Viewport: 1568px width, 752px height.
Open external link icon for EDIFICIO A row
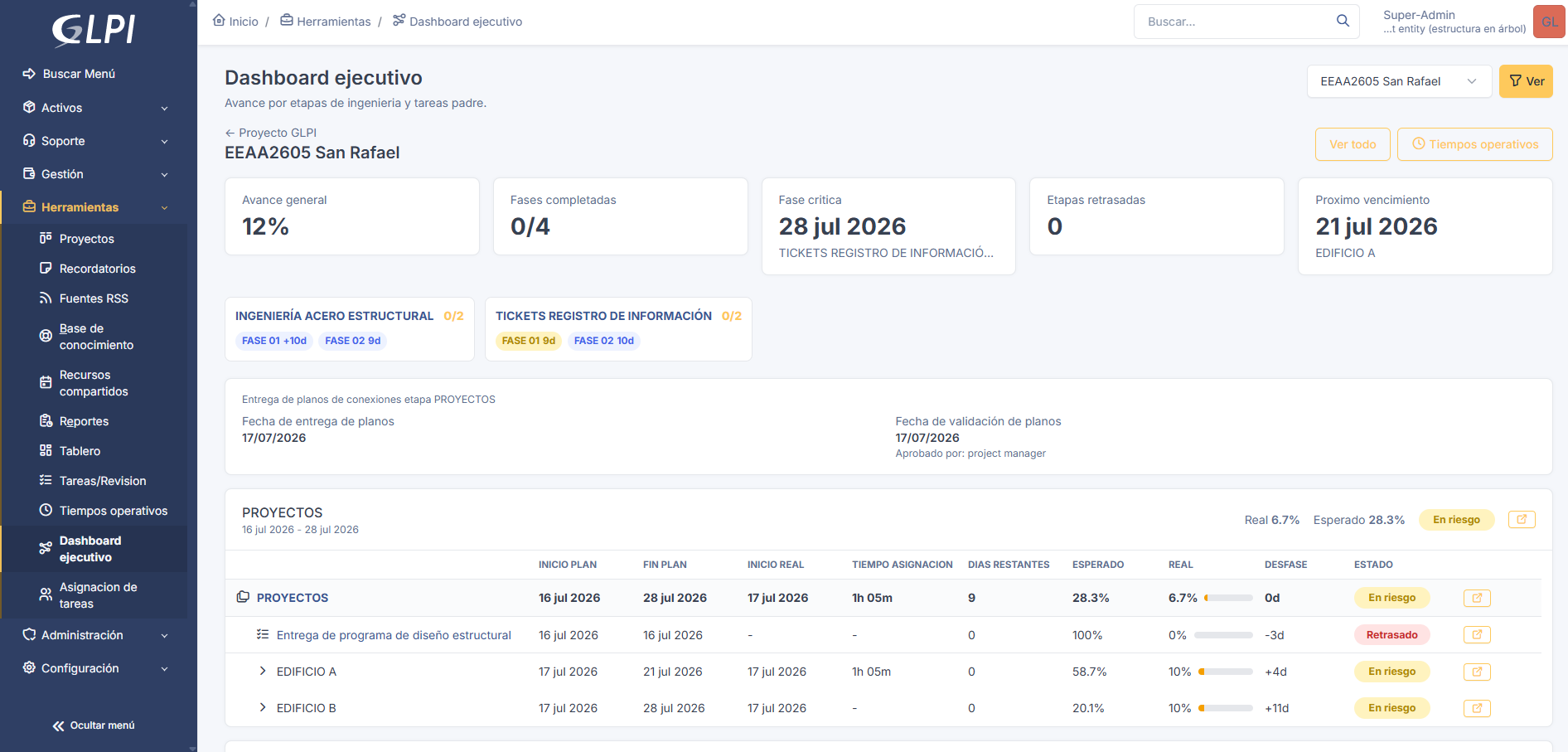coord(1477,672)
